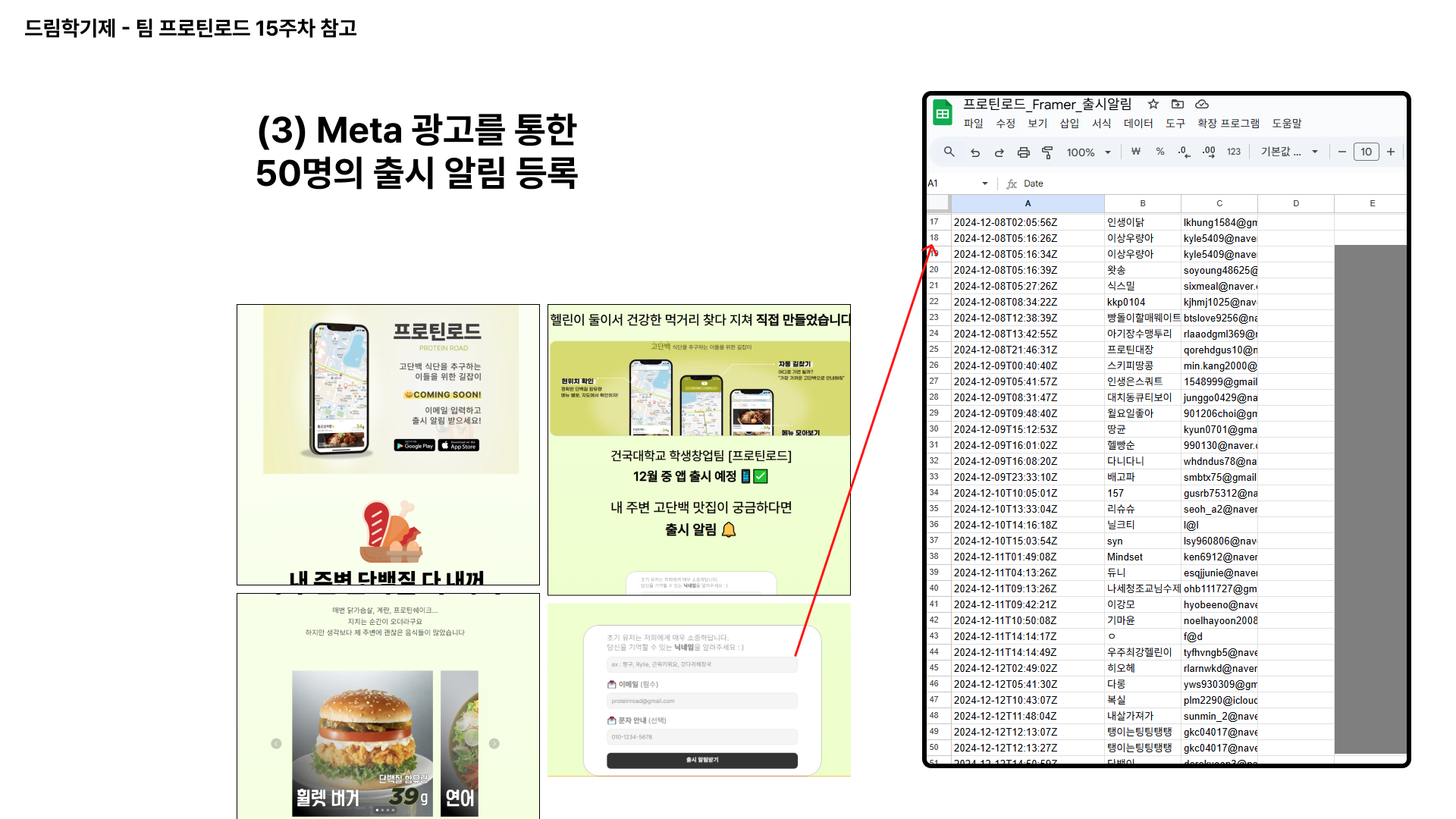
Task: Click cell containing kkp0104
Action: coord(1143,302)
